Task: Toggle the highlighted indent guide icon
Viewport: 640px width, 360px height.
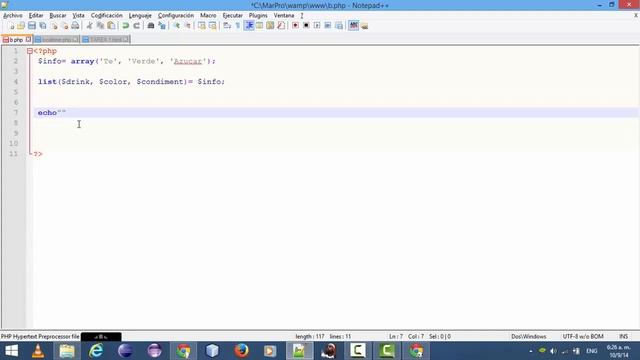Action: 249,26
